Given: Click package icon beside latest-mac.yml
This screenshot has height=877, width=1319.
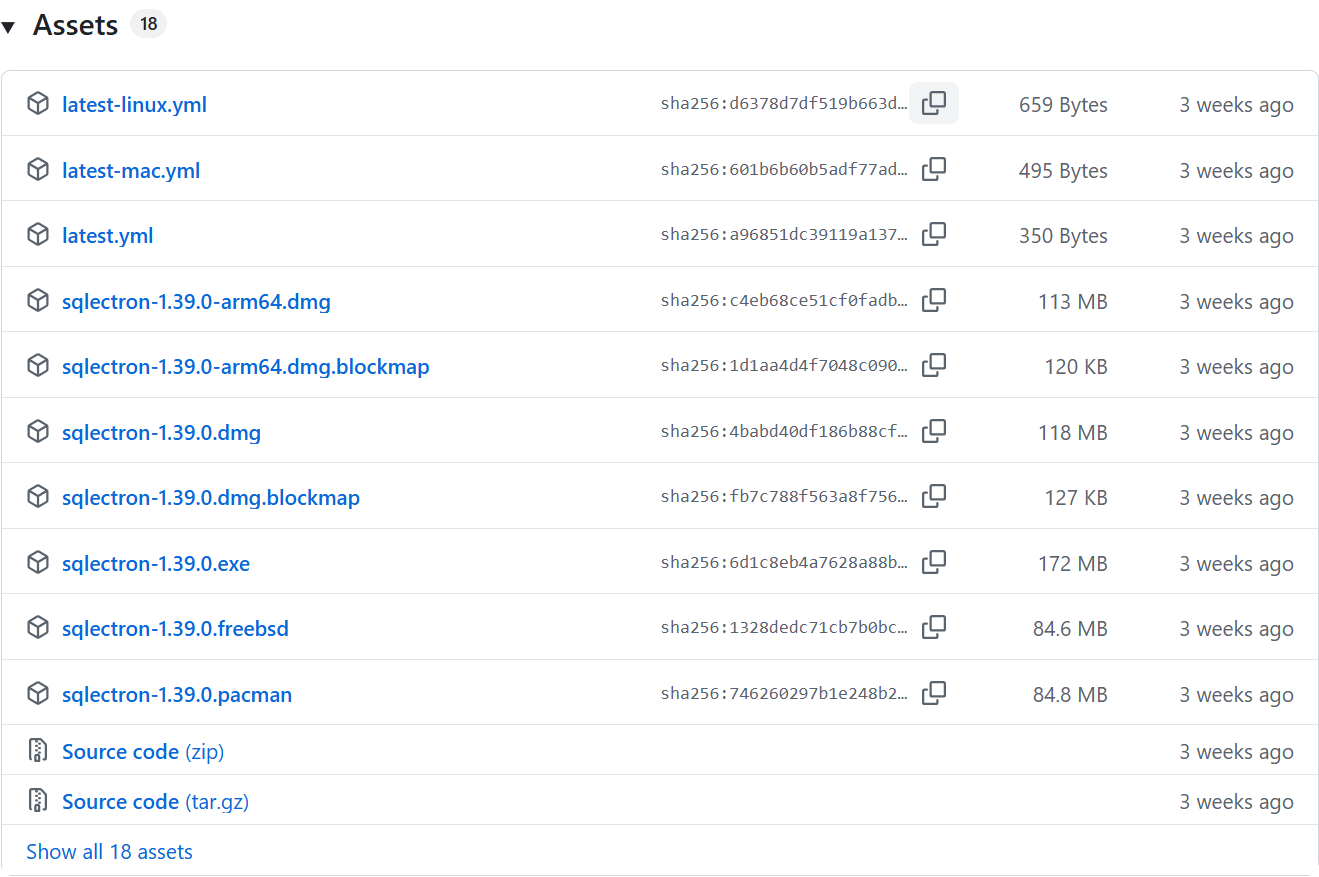Looking at the screenshot, I should 38,169.
